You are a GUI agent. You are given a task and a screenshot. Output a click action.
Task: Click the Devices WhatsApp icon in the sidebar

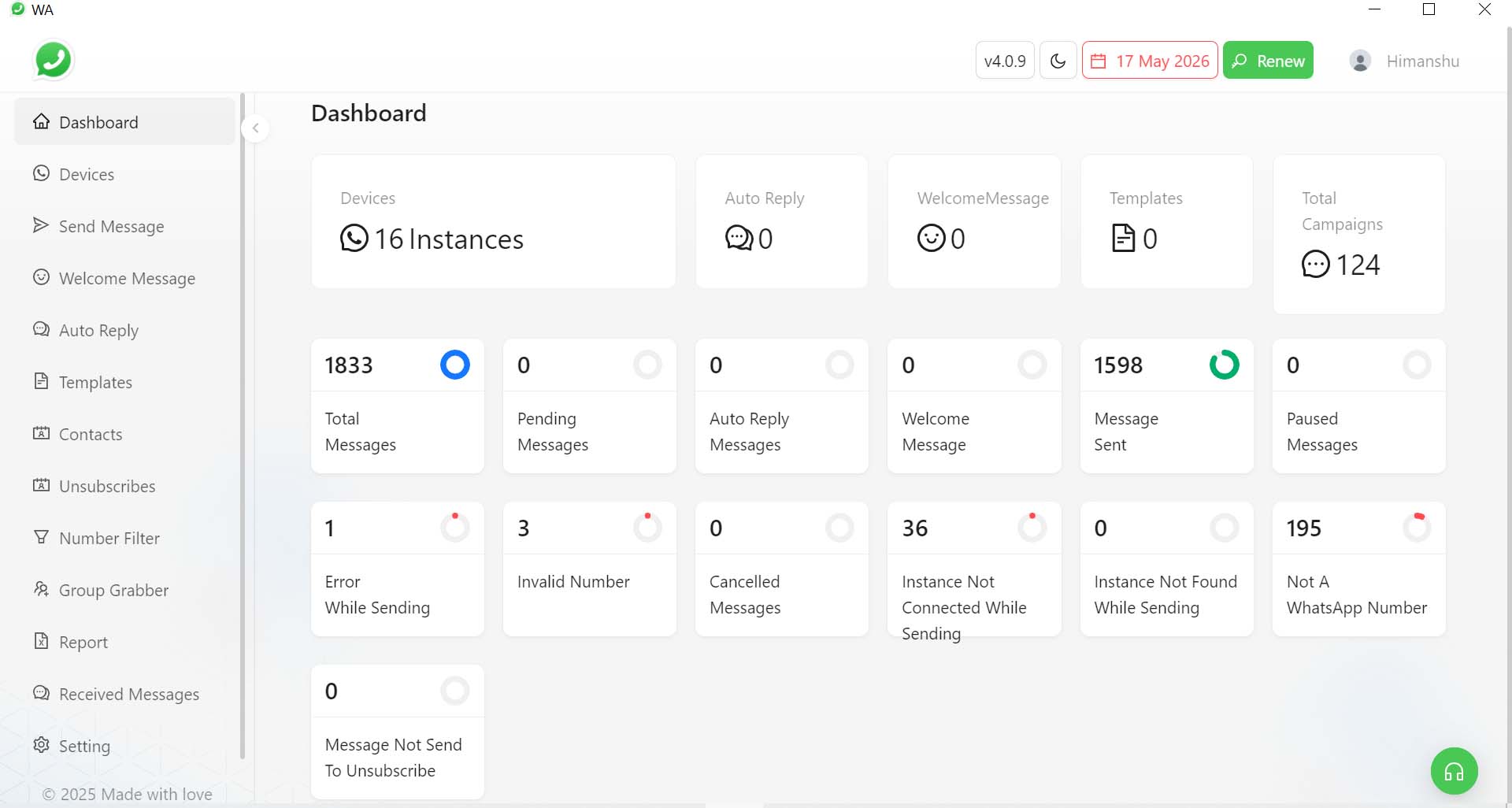click(41, 173)
